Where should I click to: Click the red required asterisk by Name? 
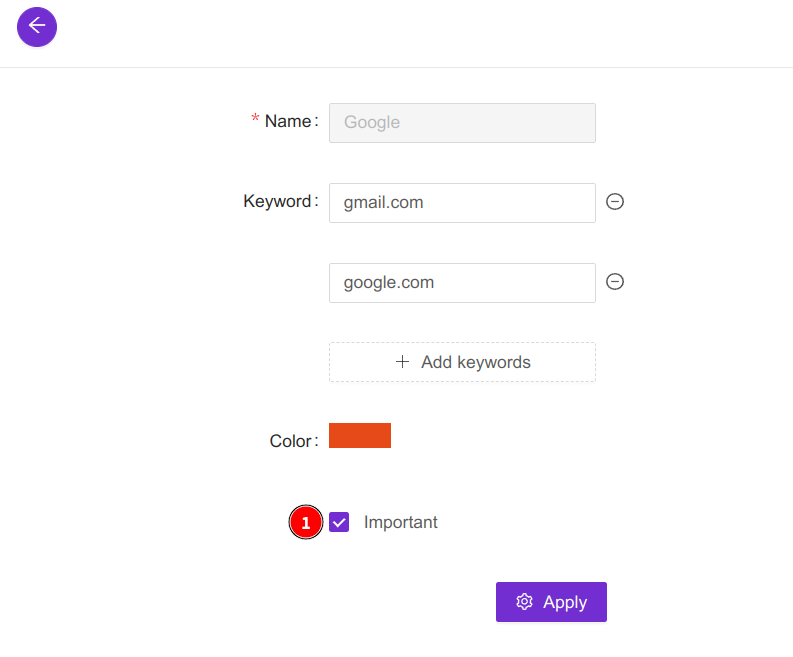coord(255,121)
